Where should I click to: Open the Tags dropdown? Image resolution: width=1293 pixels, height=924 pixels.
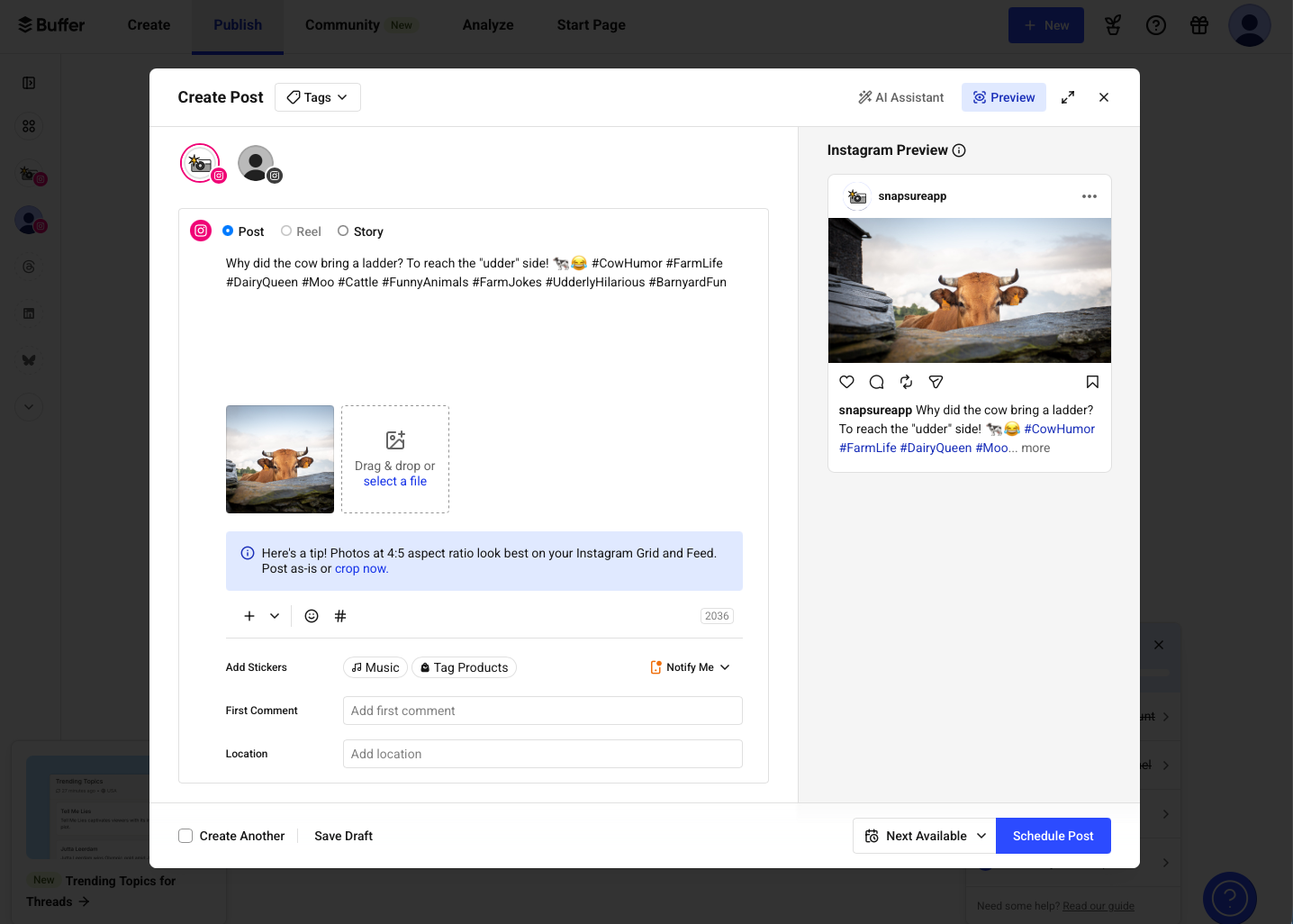pos(317,96)
